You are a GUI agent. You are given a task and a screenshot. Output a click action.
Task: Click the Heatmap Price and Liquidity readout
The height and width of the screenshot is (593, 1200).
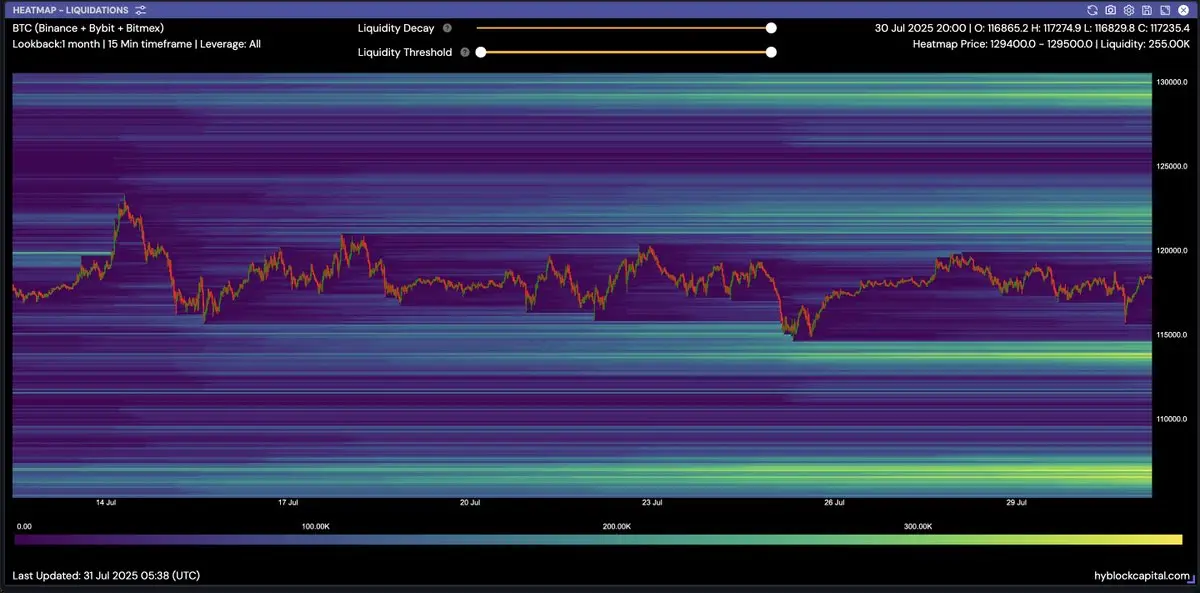click(x=1051, y=44)
